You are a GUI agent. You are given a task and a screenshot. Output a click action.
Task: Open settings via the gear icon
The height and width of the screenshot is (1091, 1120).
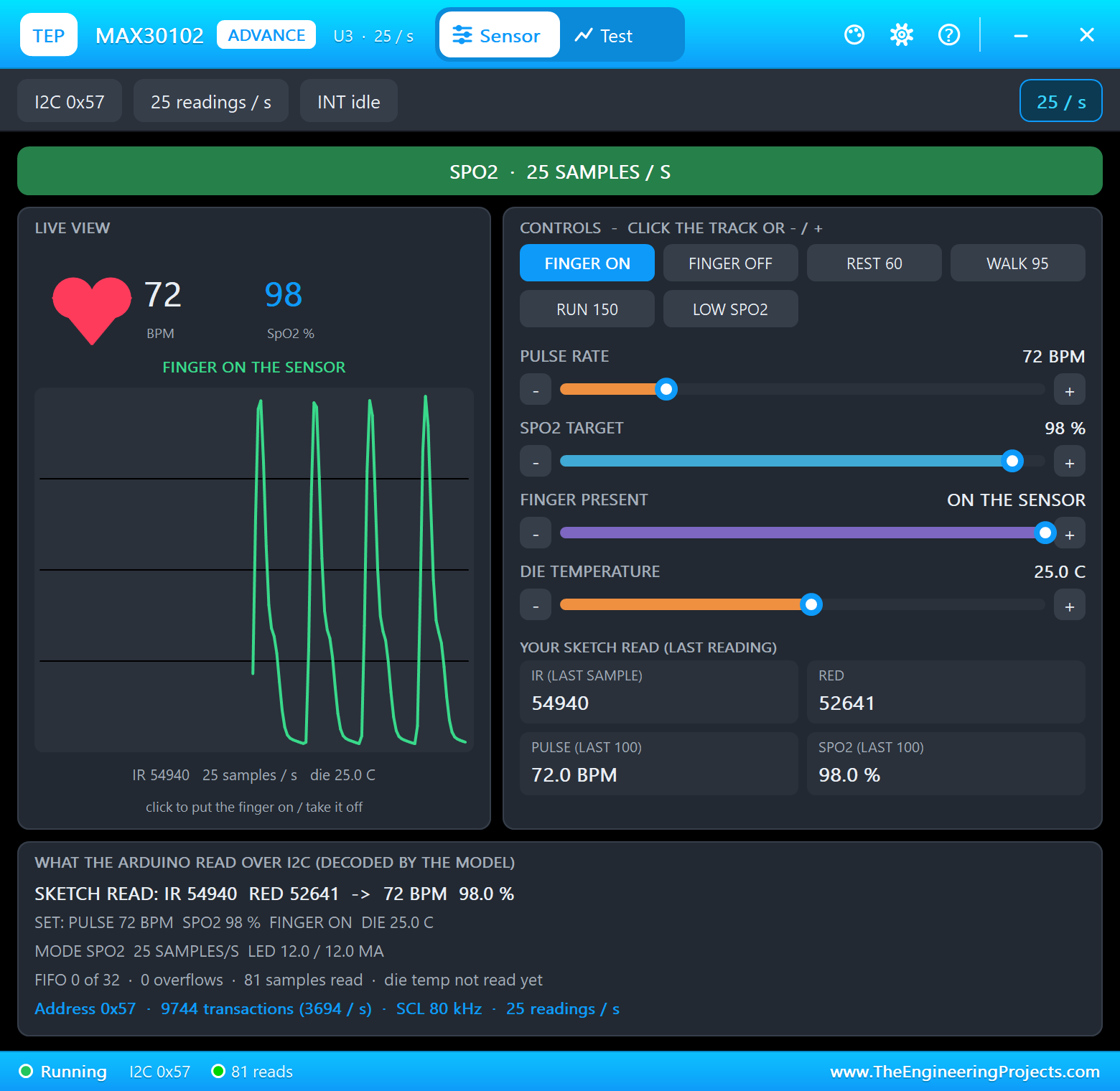(x=902, y=34)
